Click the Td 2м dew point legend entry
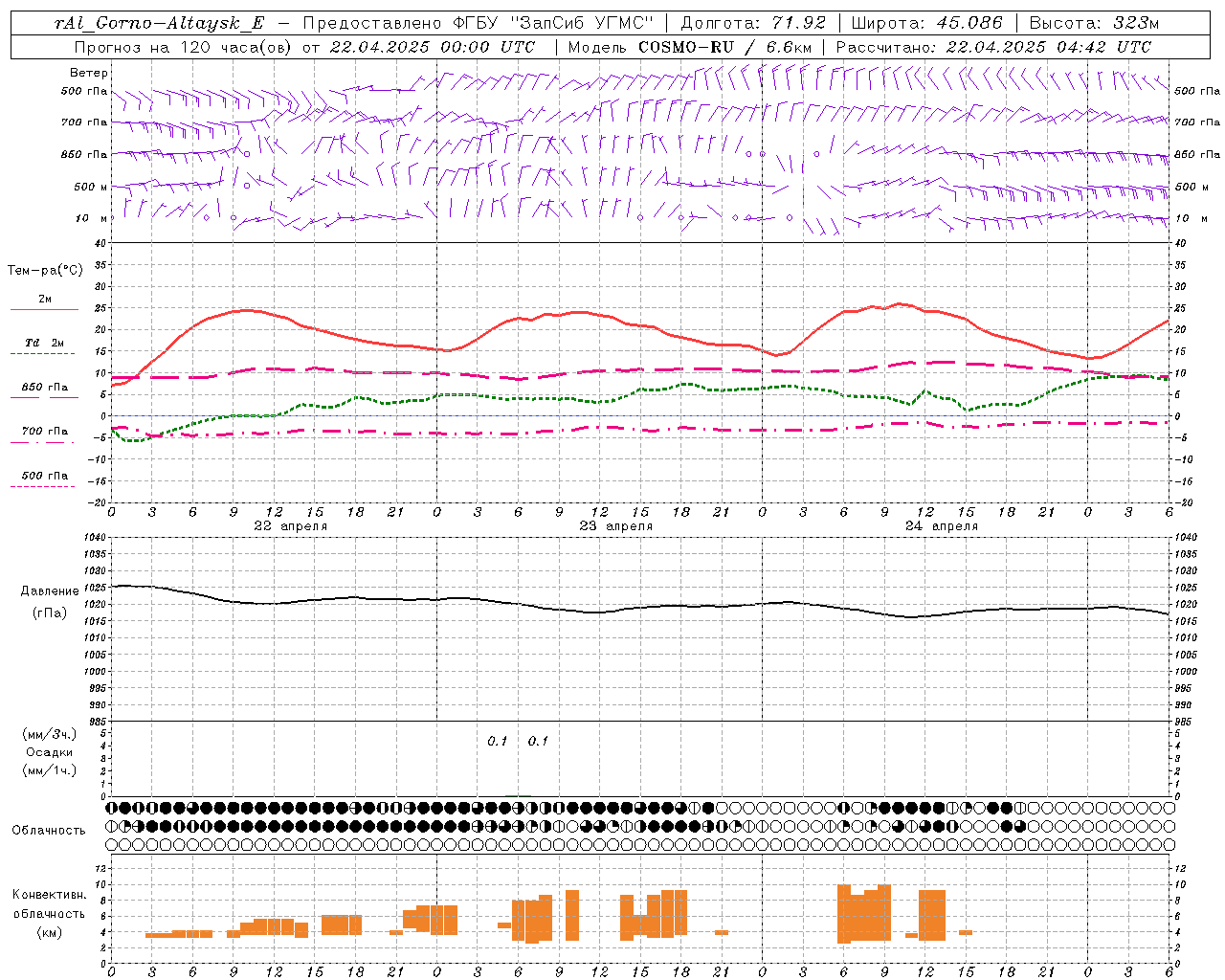The image size is (1225, 980). (44, 343)
